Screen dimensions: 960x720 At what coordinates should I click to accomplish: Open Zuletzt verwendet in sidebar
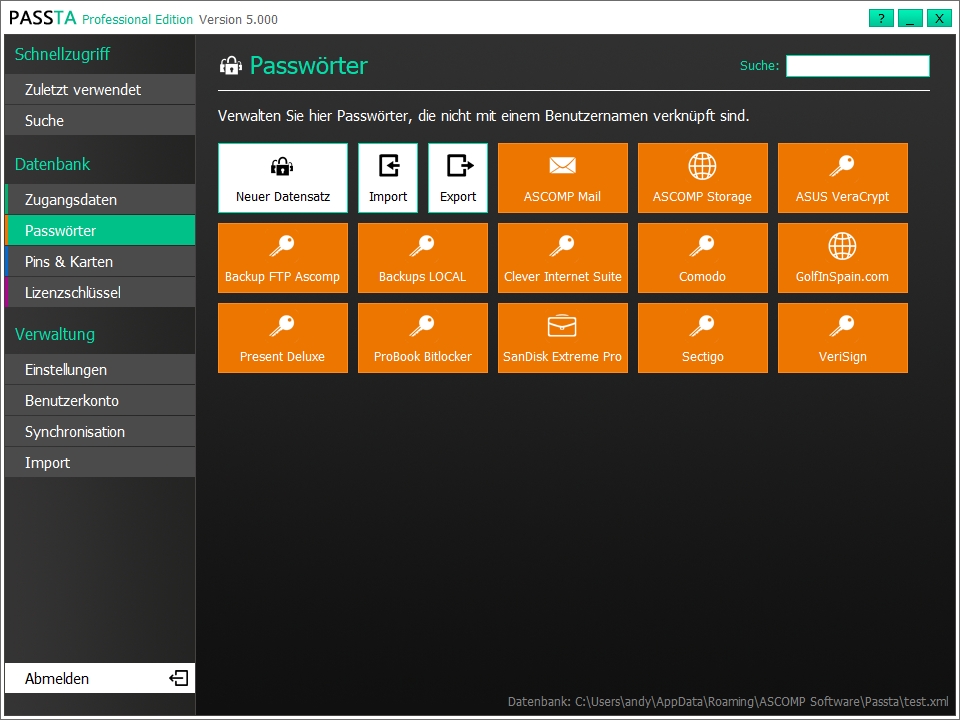[100, 89]
